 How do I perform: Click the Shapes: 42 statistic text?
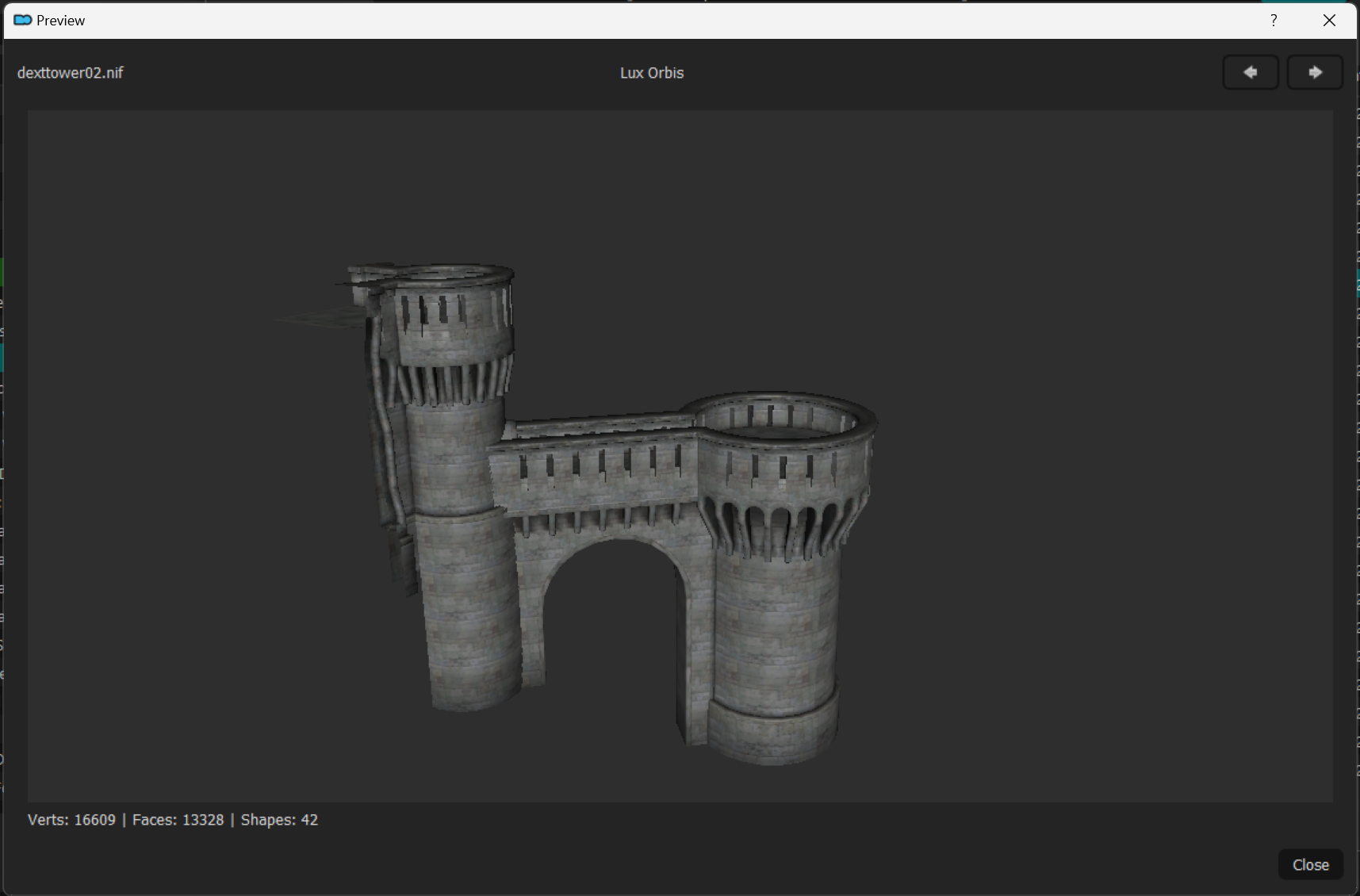tap(279, 820)
